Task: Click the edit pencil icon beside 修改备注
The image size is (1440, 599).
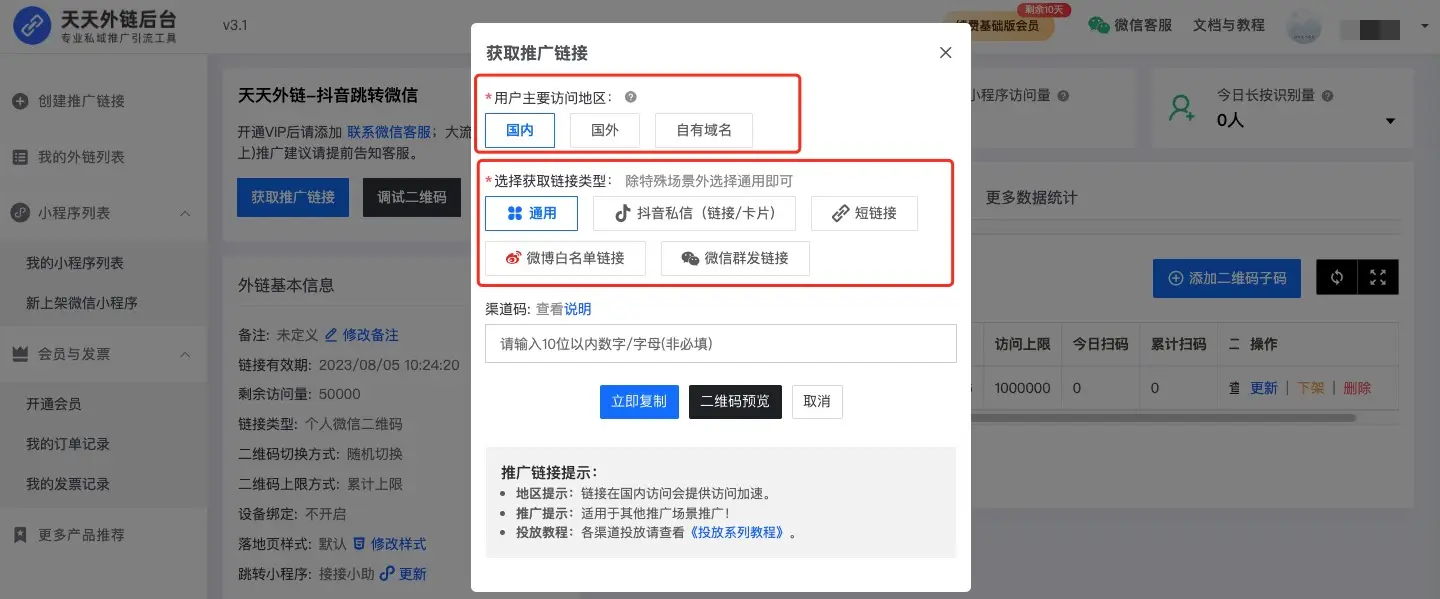Action: tap(331, 334)
